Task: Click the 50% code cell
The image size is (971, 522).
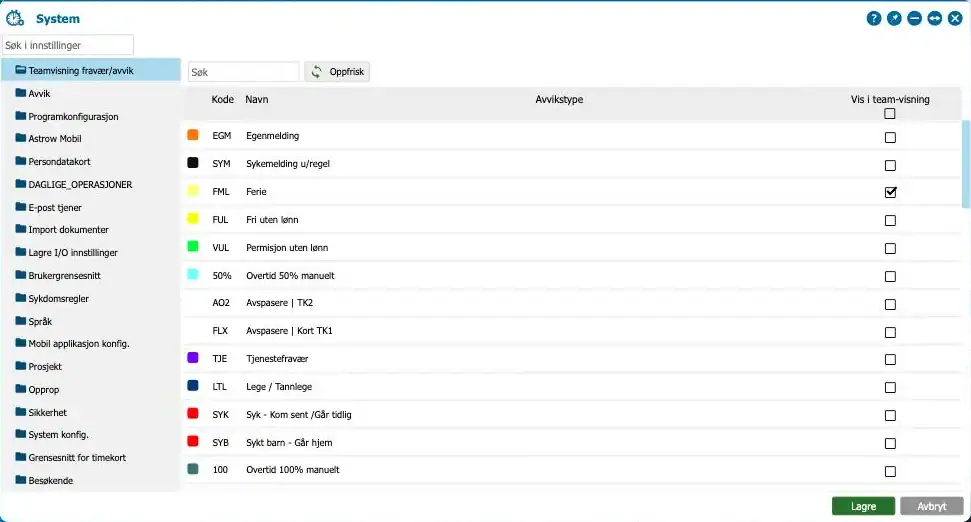Action: (x=222, y=276)
